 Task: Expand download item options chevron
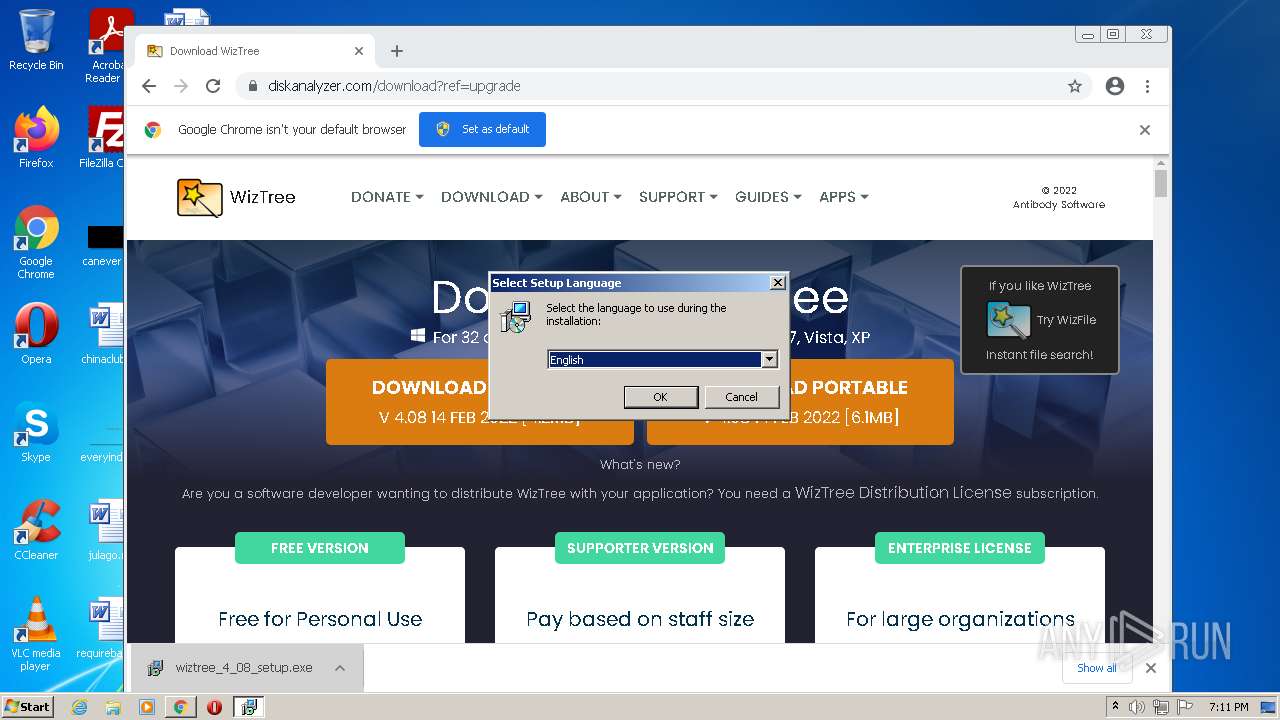(x=340, y=668)
